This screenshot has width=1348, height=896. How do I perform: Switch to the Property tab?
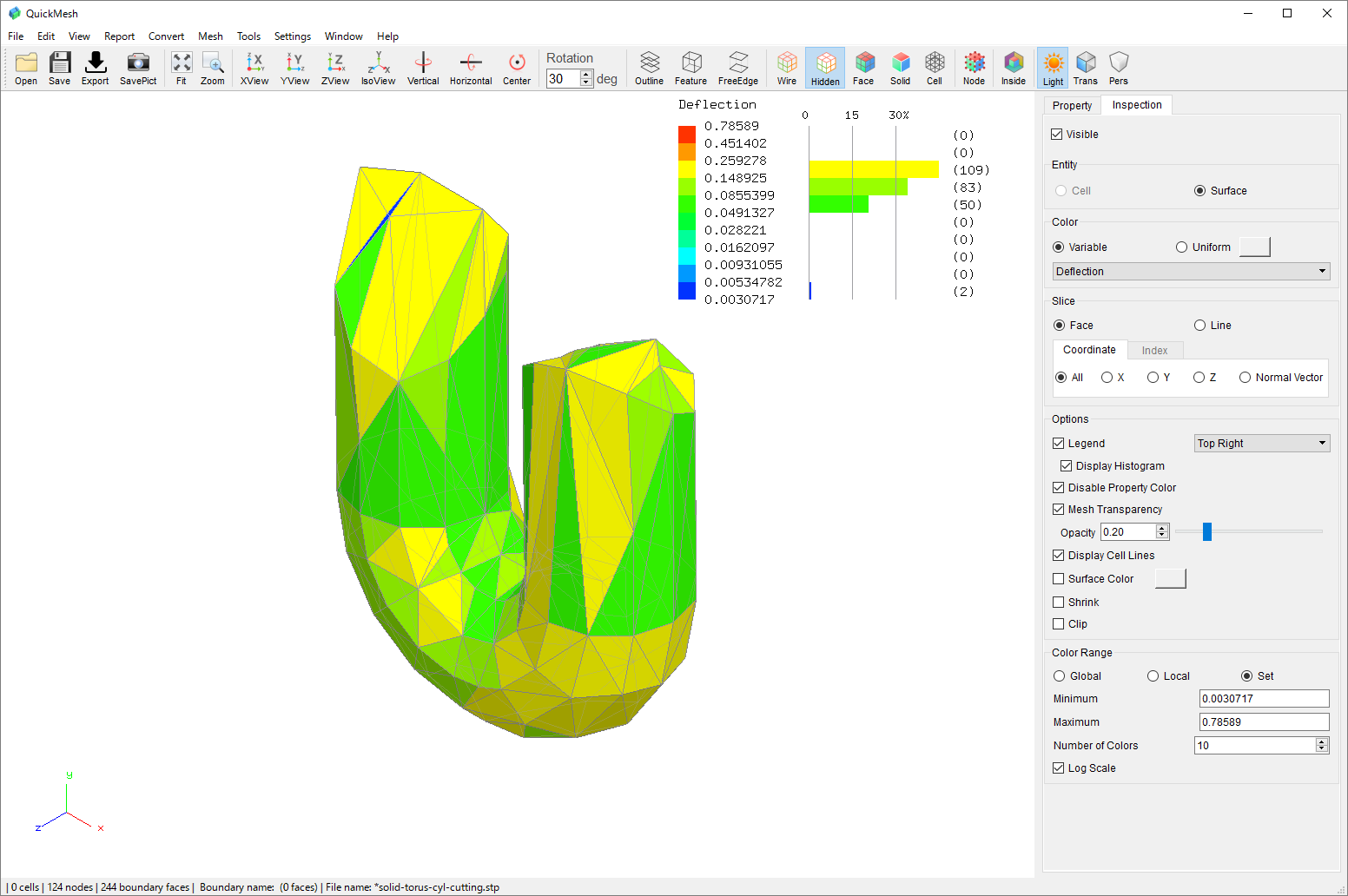click(x=1072, y=106)
